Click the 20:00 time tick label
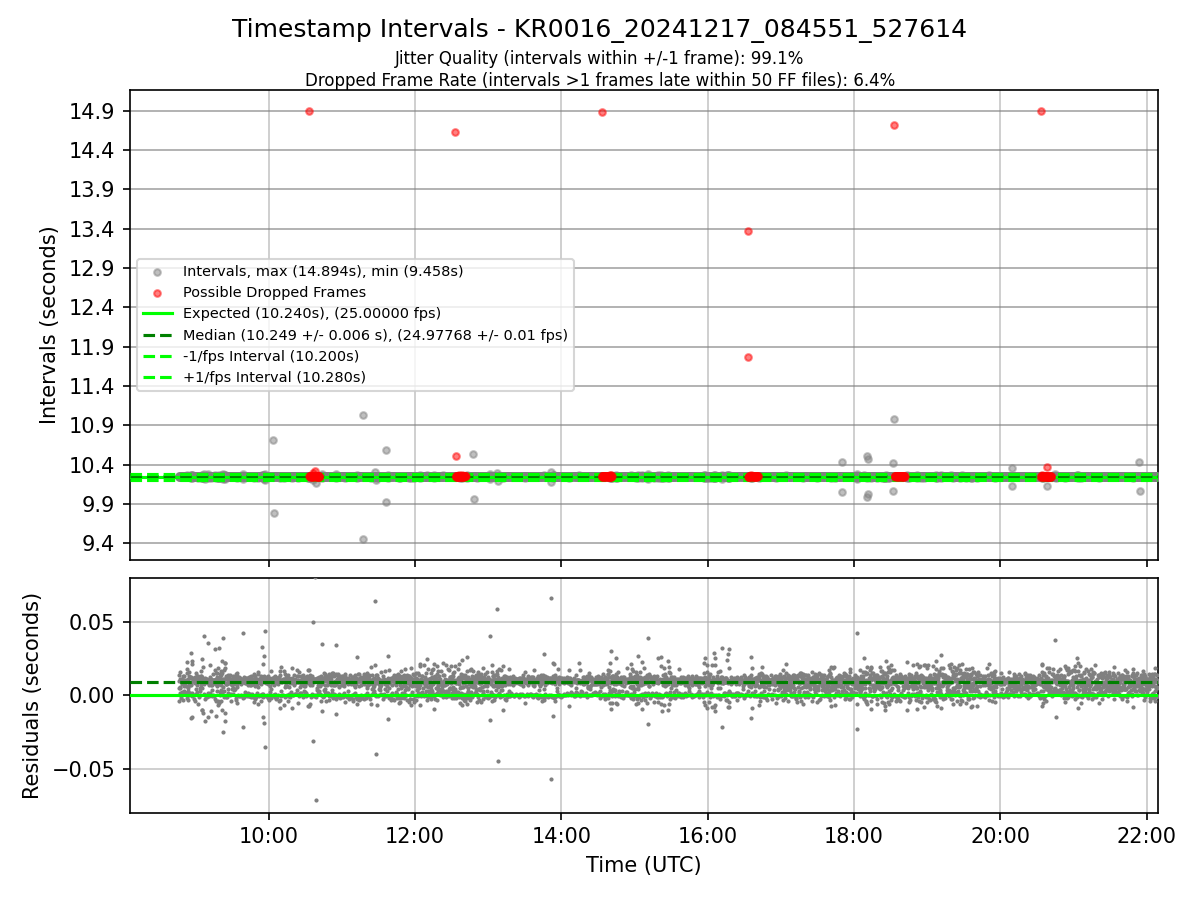The width and height of the screenshot is (1200, 900). click(1000, 836)
